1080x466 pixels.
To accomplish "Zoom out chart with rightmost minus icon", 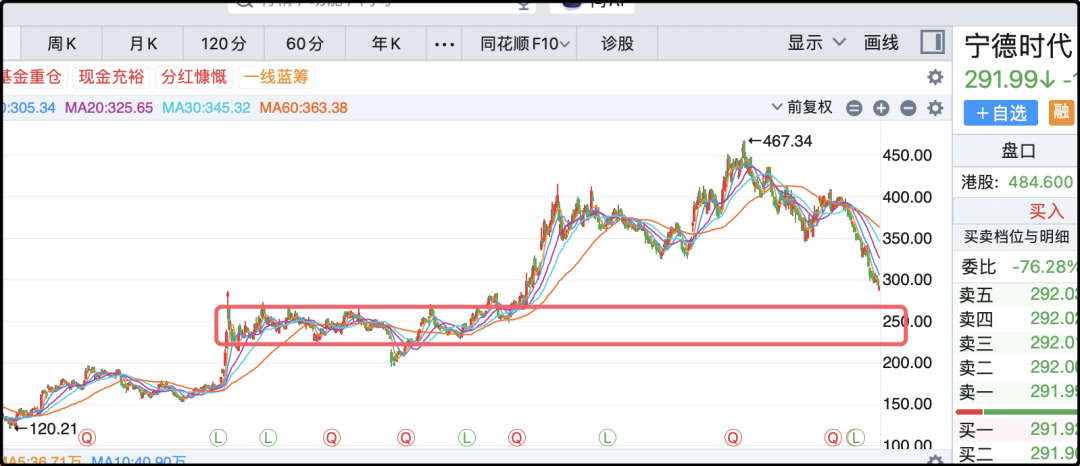I will click(908, 108).
